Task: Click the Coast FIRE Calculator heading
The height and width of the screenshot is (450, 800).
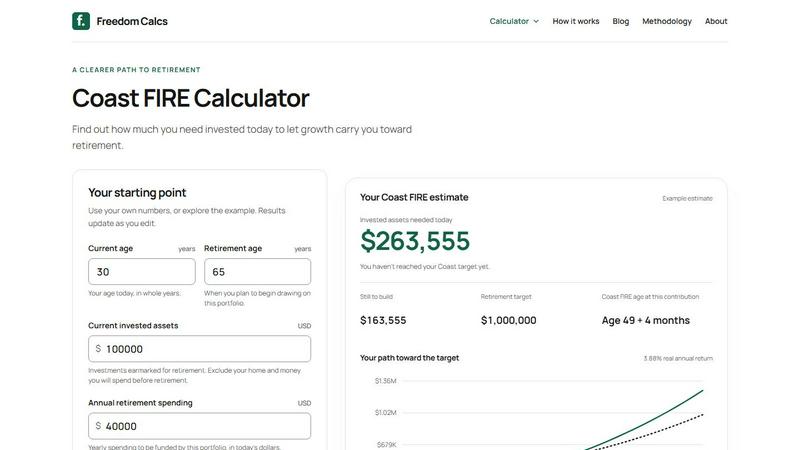Action: [191, 98]
